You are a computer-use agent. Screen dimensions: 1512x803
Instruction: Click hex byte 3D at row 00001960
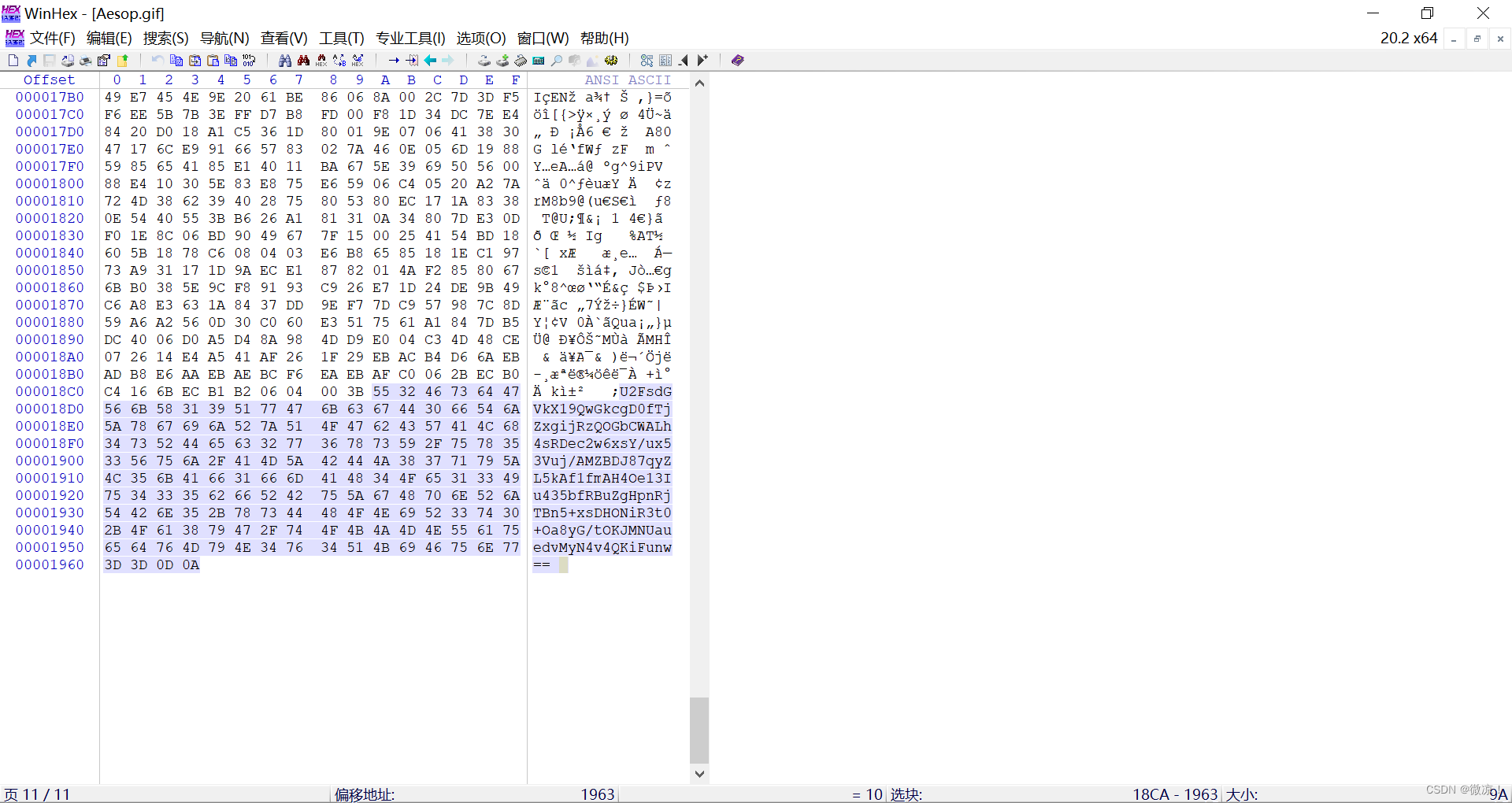point(113,564)
